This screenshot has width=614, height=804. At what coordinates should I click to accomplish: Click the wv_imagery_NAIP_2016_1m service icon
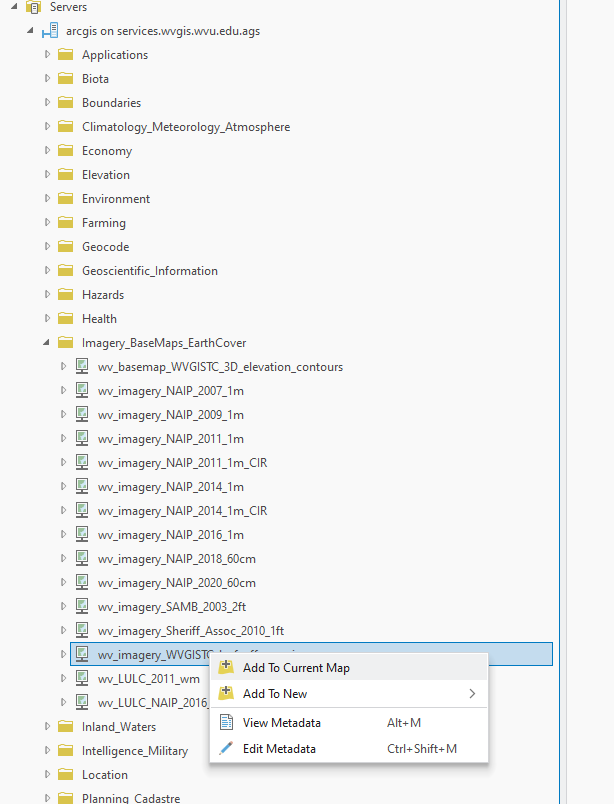(x=82, y=534)
